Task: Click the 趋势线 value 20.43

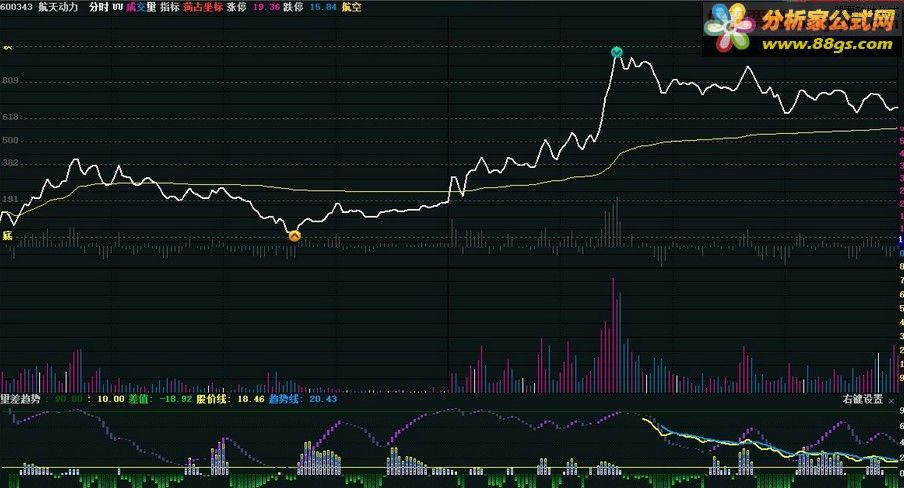Action: [x=323, y=399]
